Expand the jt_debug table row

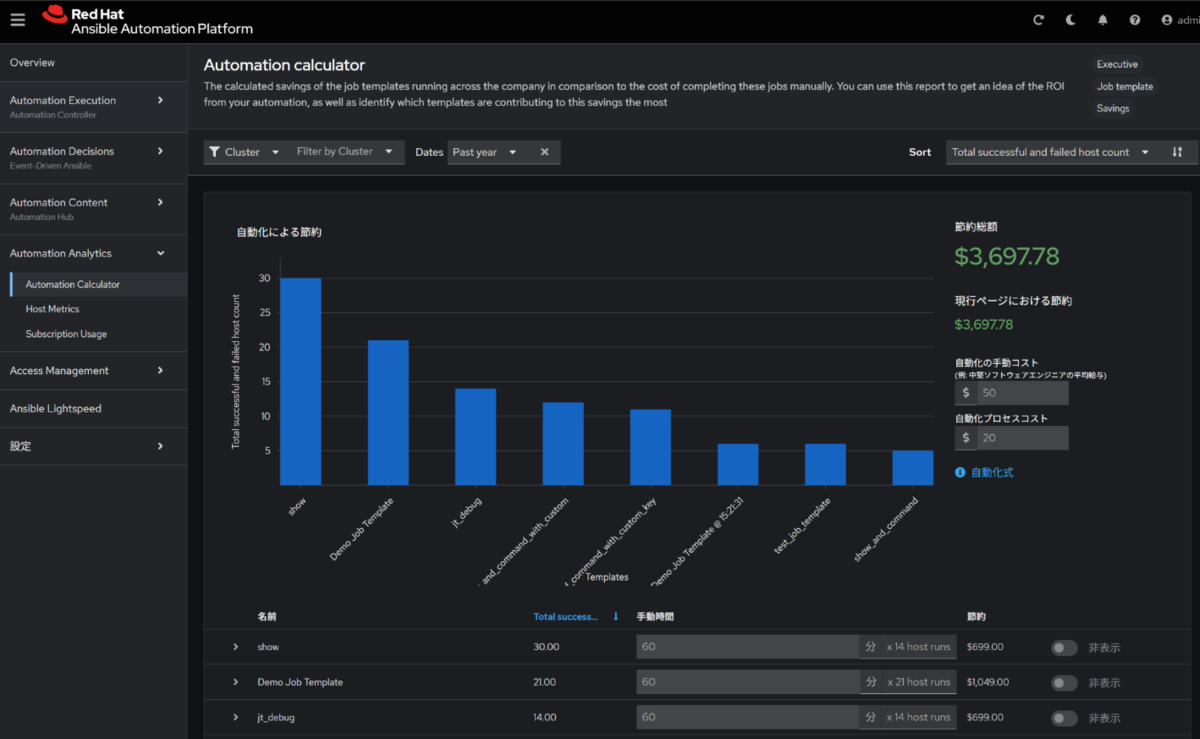tap(236, 717)
